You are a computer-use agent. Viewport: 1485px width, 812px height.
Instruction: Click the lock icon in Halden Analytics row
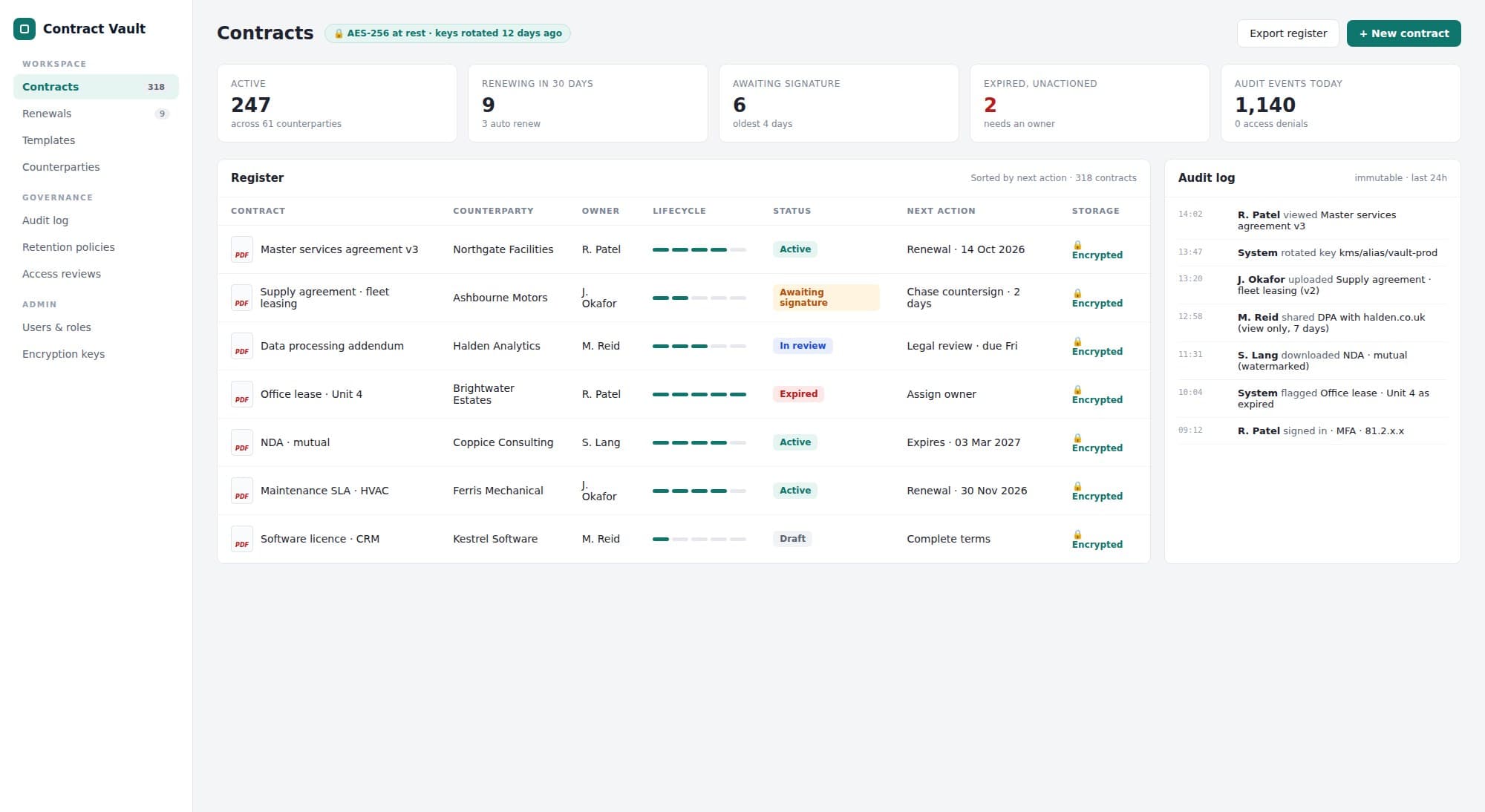1077,341
